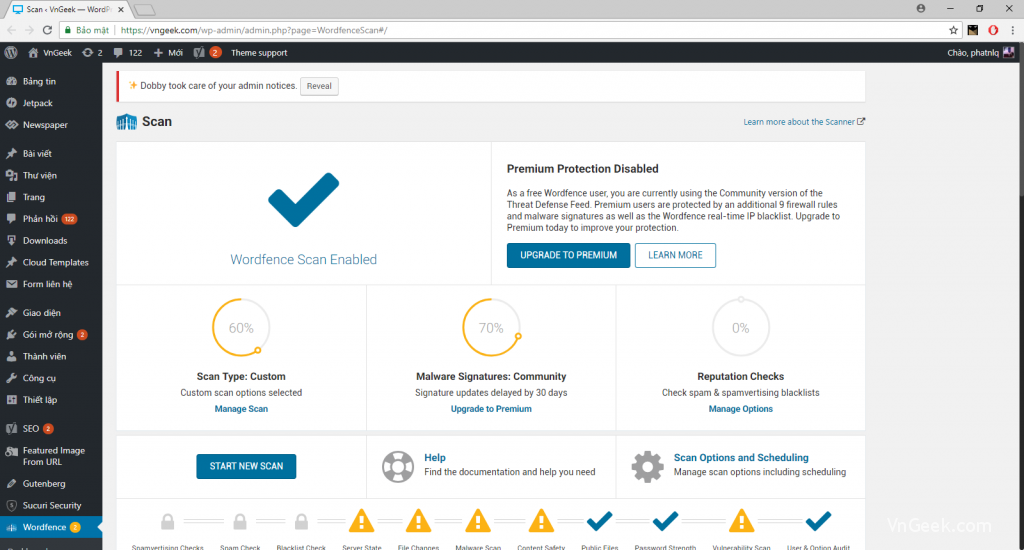Open Bảng tin dashboard menu
This screenshot has width=1024, height=550.
click(x=51, y=82)
